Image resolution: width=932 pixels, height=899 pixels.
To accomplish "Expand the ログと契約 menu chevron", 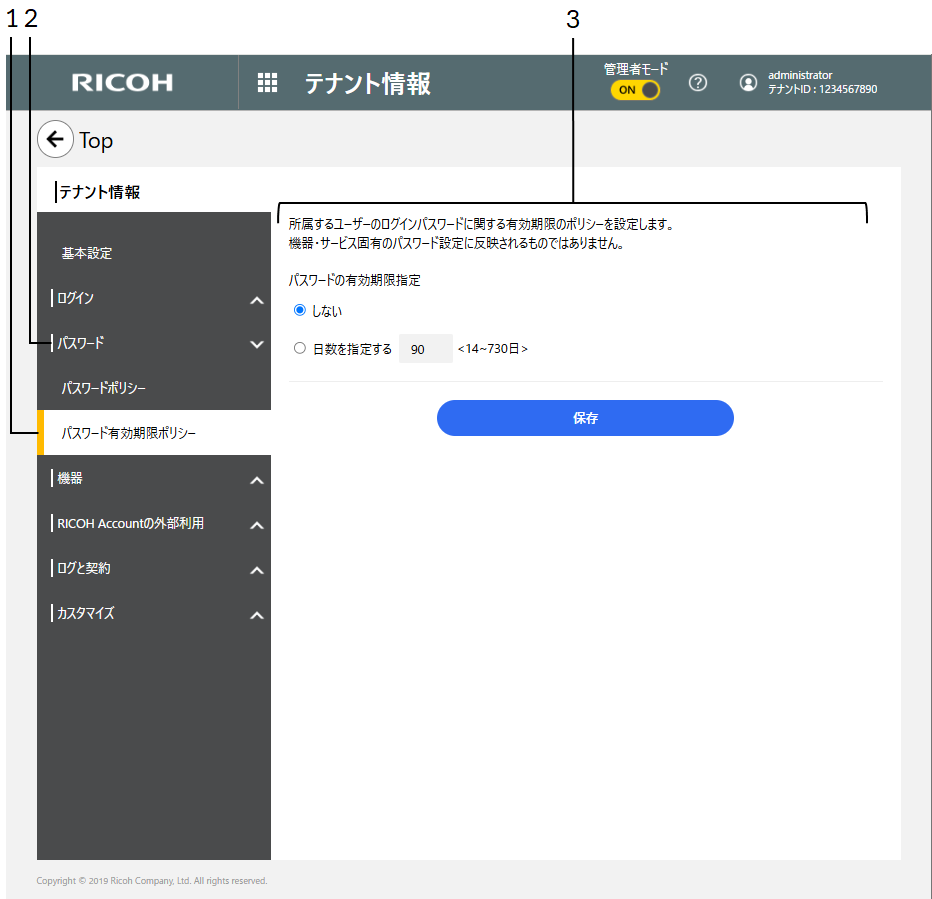I will (x=257, y=570).
